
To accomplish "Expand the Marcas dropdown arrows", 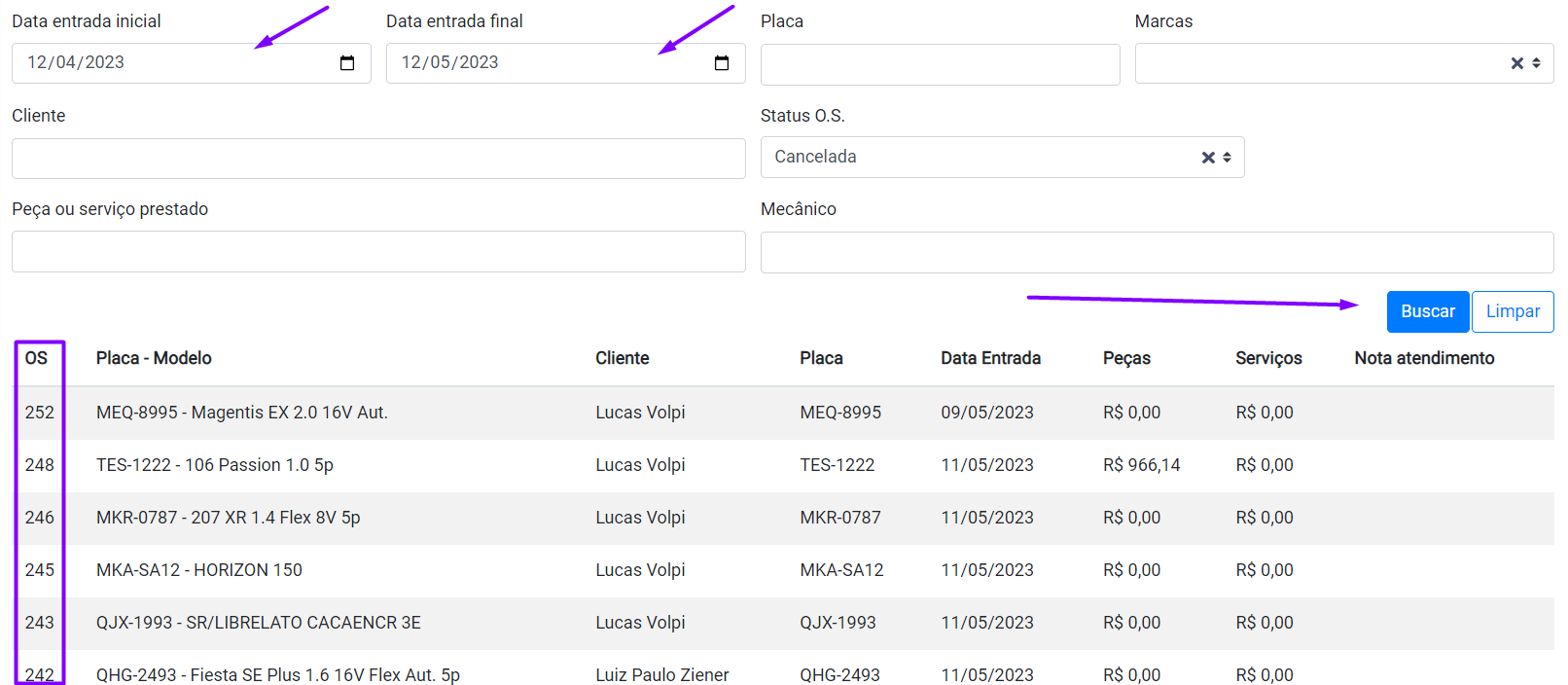I will tap(1537, 63).
